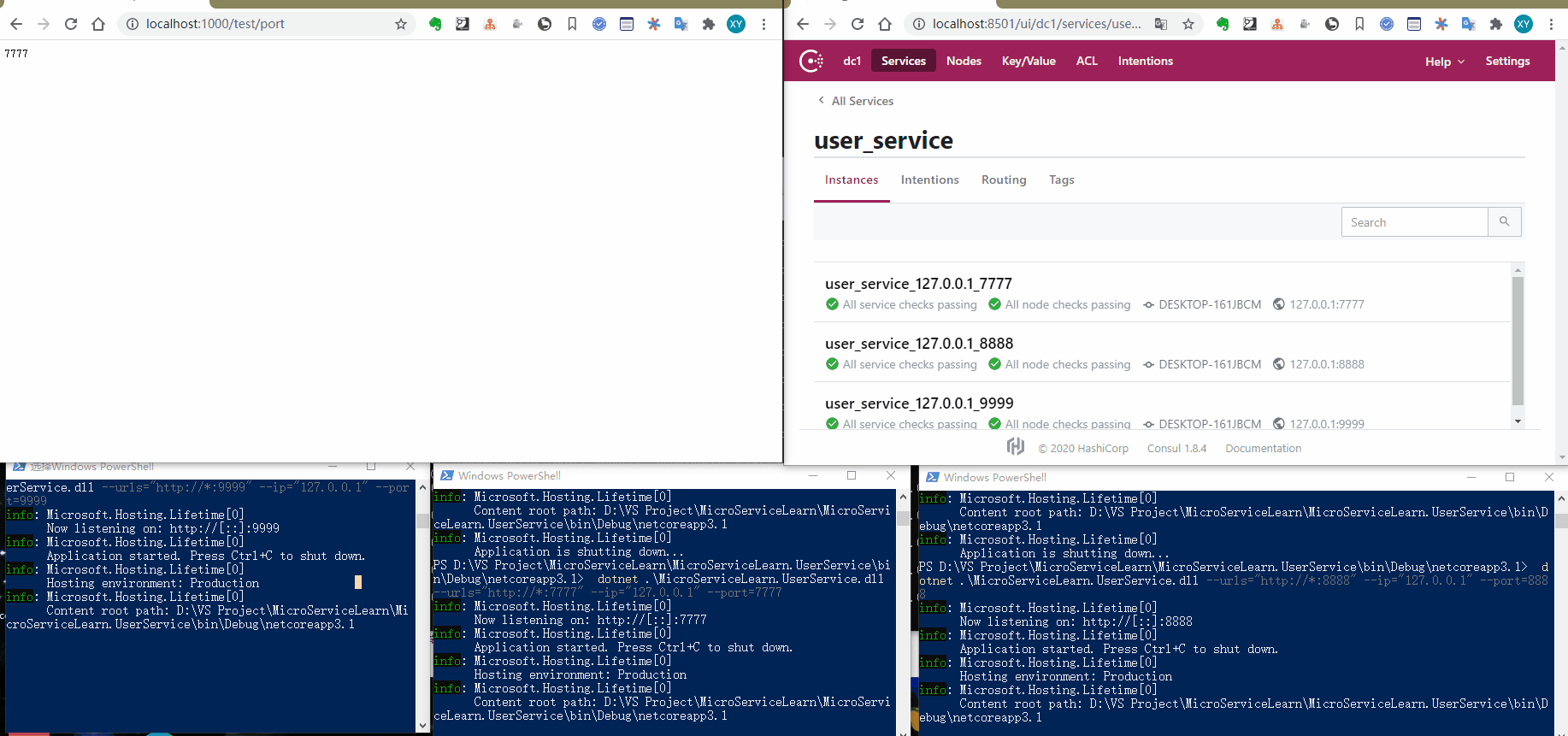The width and height of the screenshot is (1568, 736).
Task: Open home page in left browser window
Action: [x=98, y=24]
